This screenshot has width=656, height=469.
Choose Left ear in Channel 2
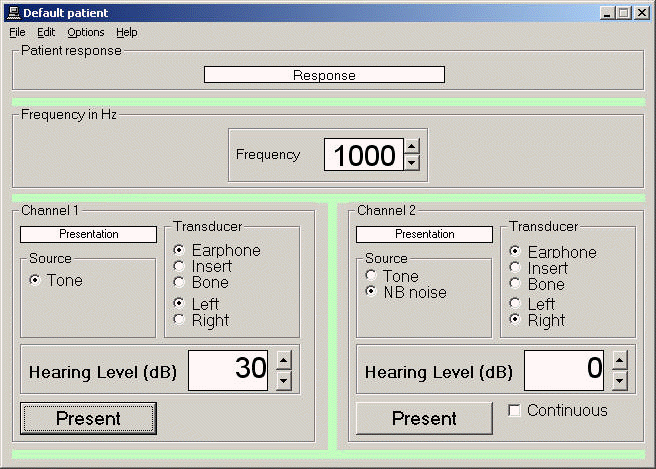(x=515, y=304)
